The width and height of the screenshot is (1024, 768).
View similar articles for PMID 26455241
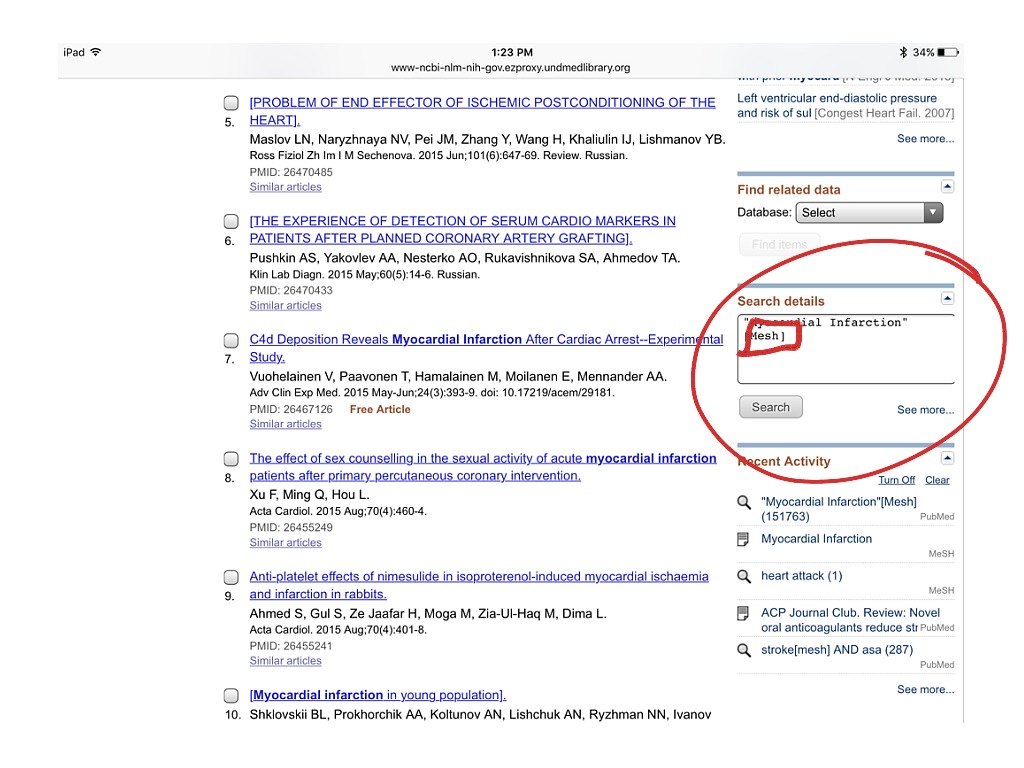(285, 660)
